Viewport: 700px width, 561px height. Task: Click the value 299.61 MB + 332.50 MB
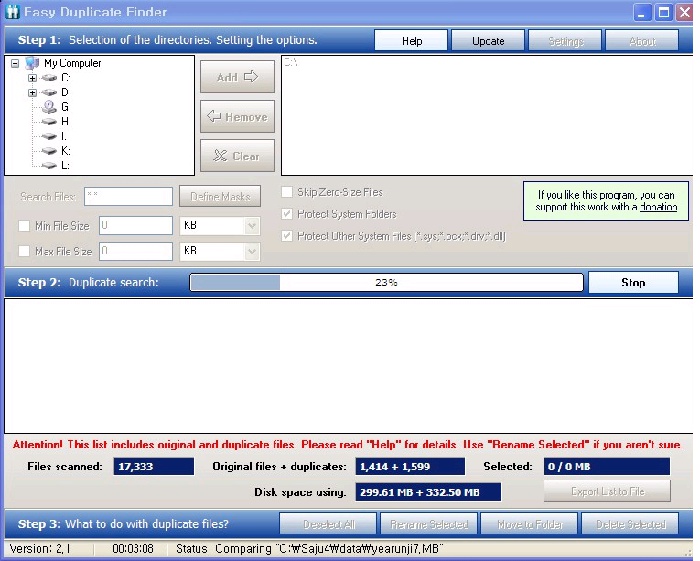click(428, 492)
